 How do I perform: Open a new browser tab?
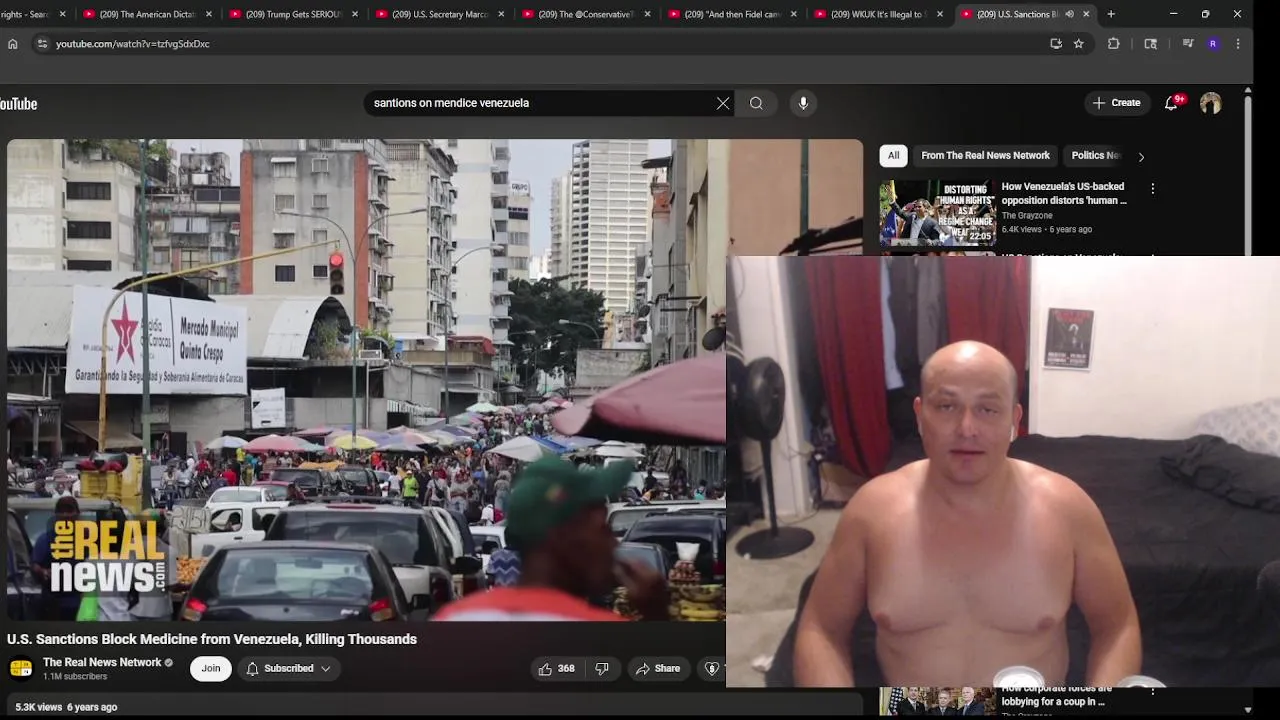pyautogui.click(x=1110, y=14)
